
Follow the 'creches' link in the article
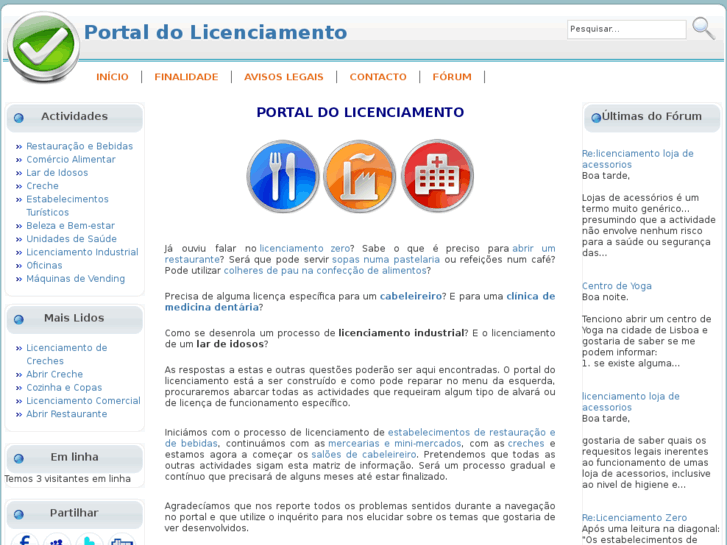tap(526, 444)
